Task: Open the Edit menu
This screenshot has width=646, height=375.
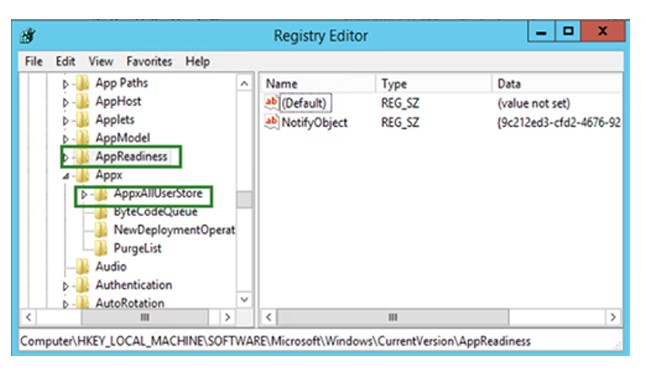Action: pos(66,61)
